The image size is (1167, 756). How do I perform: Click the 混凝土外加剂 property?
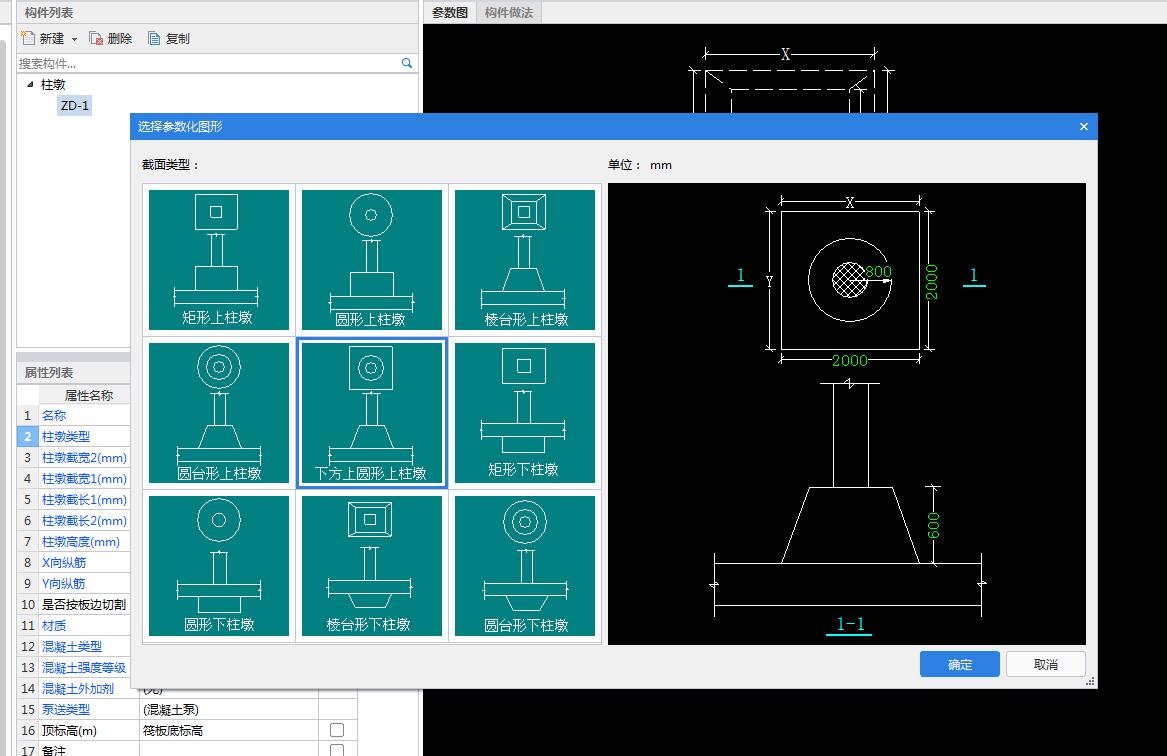click(77, 688)
